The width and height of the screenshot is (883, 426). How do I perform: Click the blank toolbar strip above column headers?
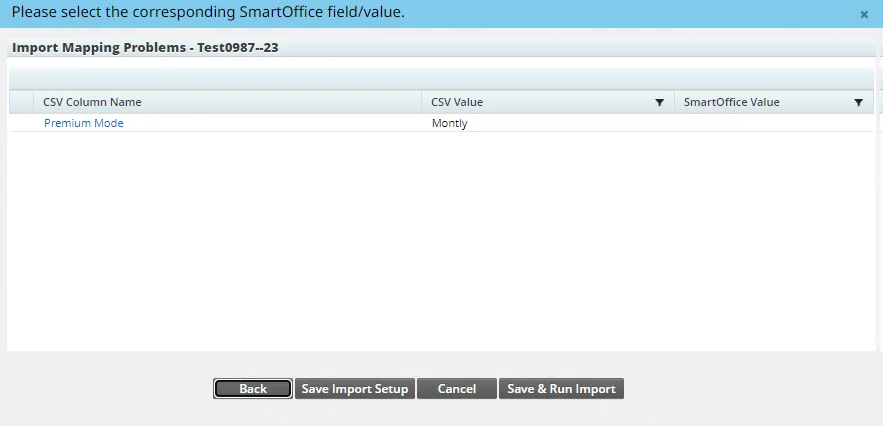coord(440,79)
